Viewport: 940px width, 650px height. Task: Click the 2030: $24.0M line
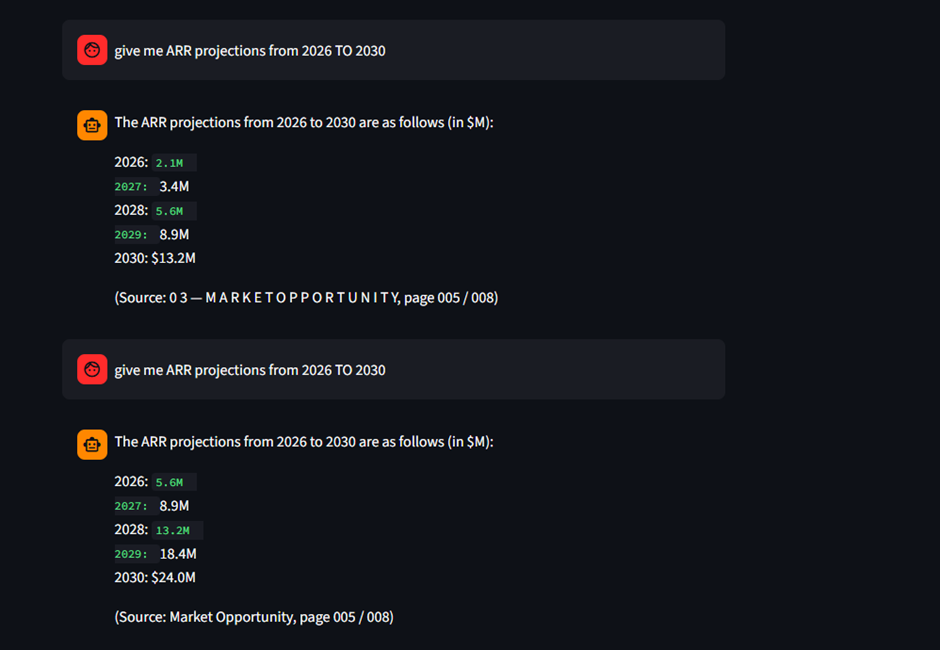click(x=155, y=577)
